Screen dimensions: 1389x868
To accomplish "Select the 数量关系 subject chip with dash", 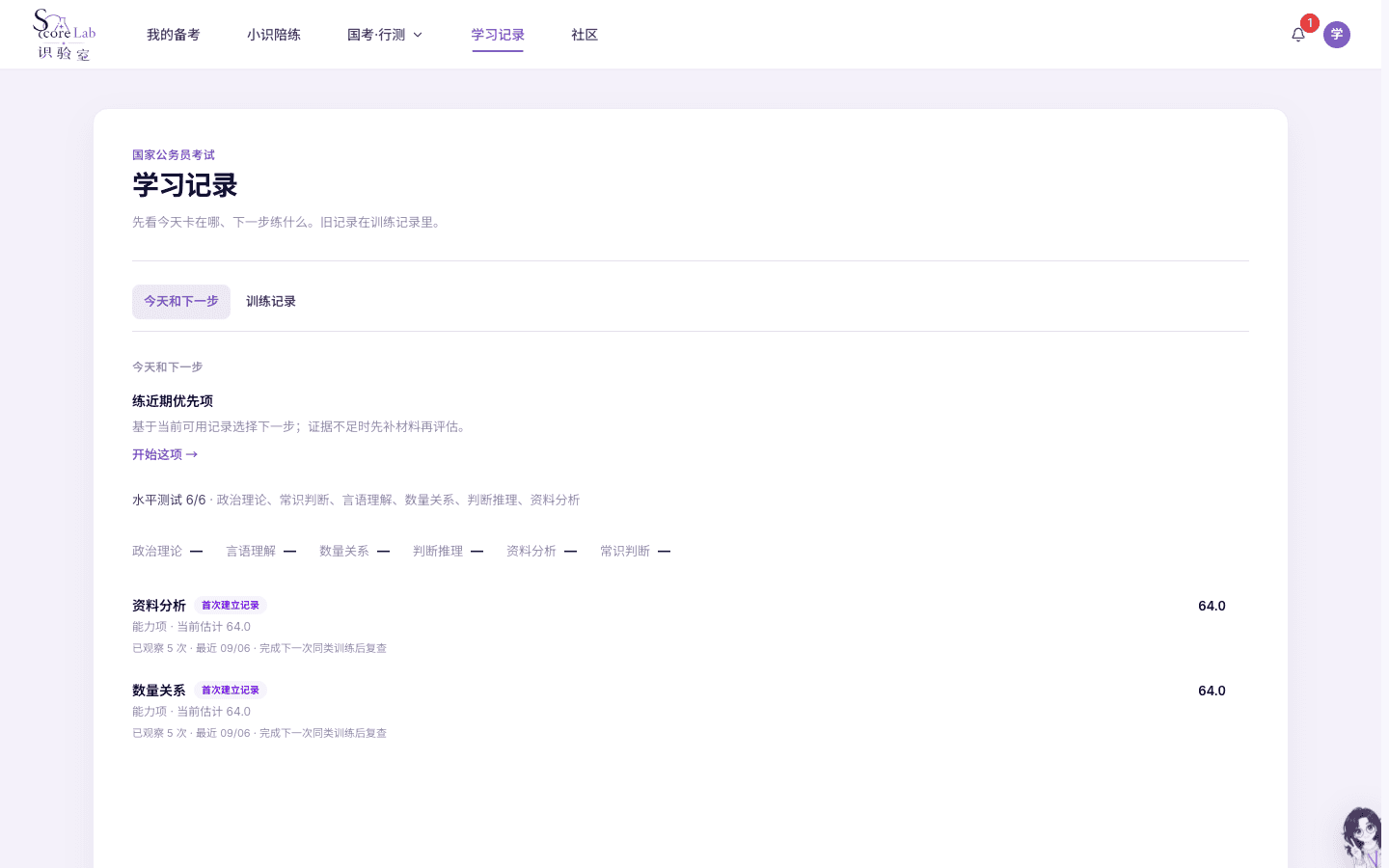I will point(355,551).
